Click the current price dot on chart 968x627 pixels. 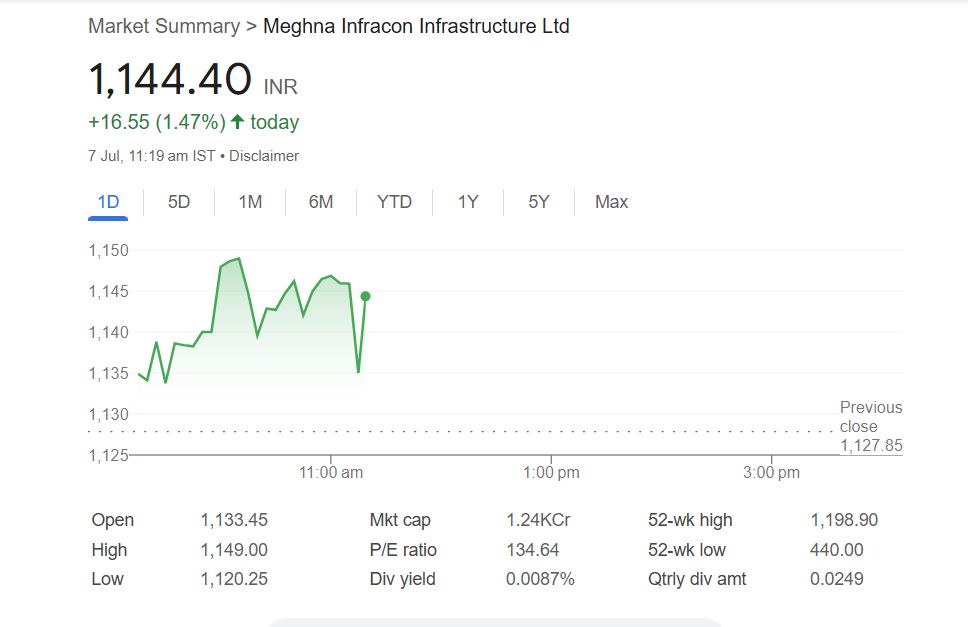366,296
